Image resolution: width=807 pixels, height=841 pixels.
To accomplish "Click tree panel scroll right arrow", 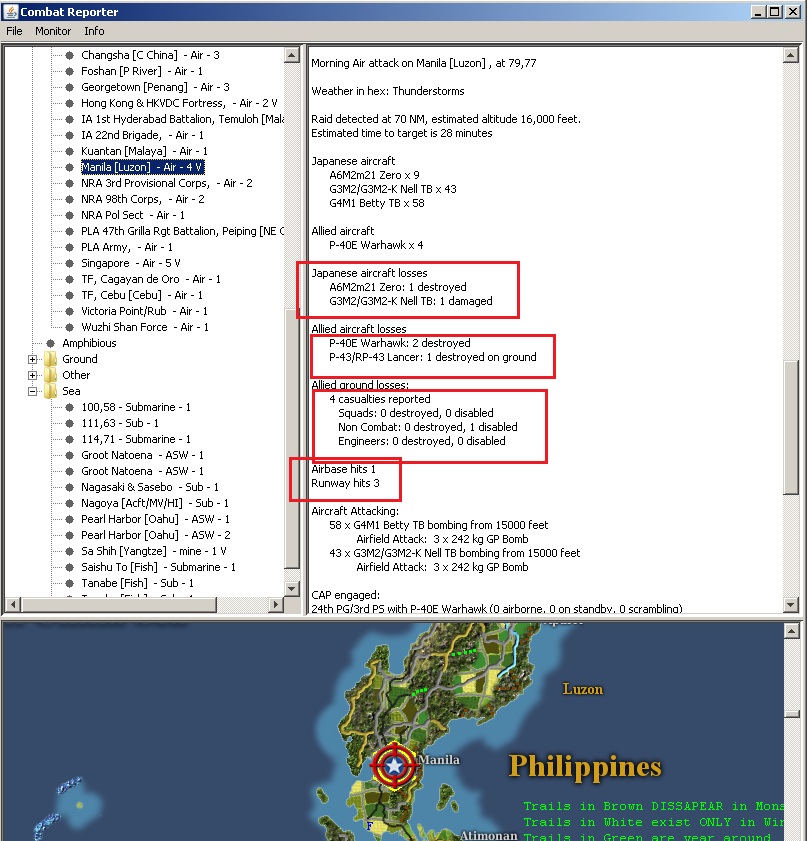I will [x=276, y=604].
